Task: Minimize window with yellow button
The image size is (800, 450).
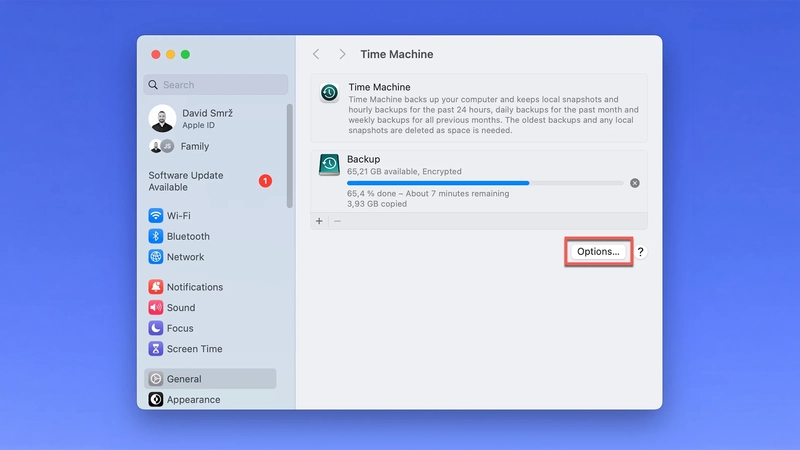Action: [170, 55]
